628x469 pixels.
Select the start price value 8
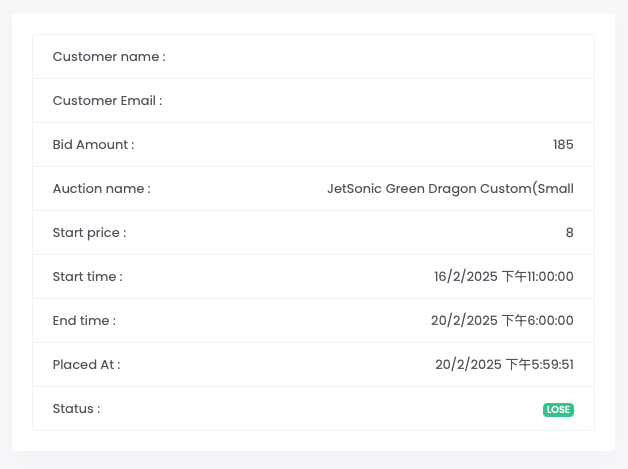(569, 233)
